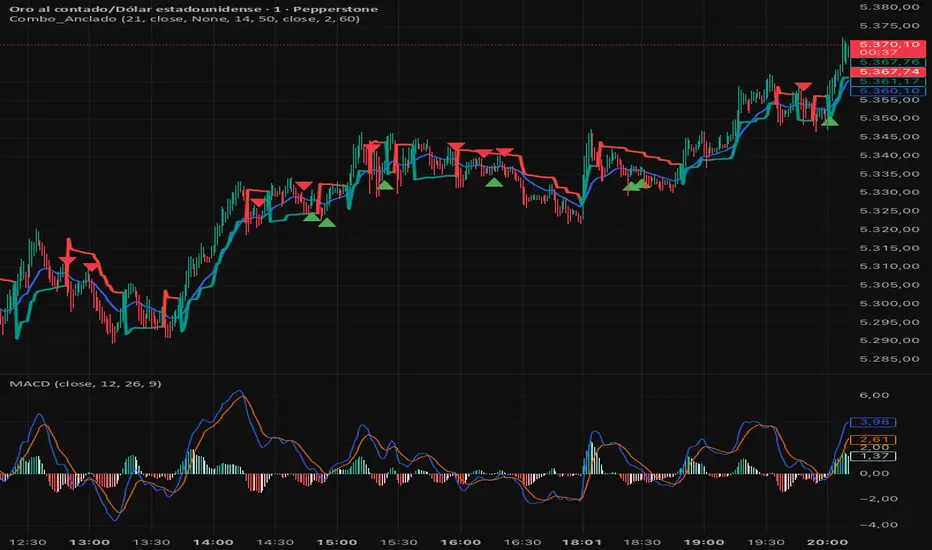The width and height of the screenshot is (932, 550).
Task: Click the 6,00 MACD scale label
Action: (874, 395)
